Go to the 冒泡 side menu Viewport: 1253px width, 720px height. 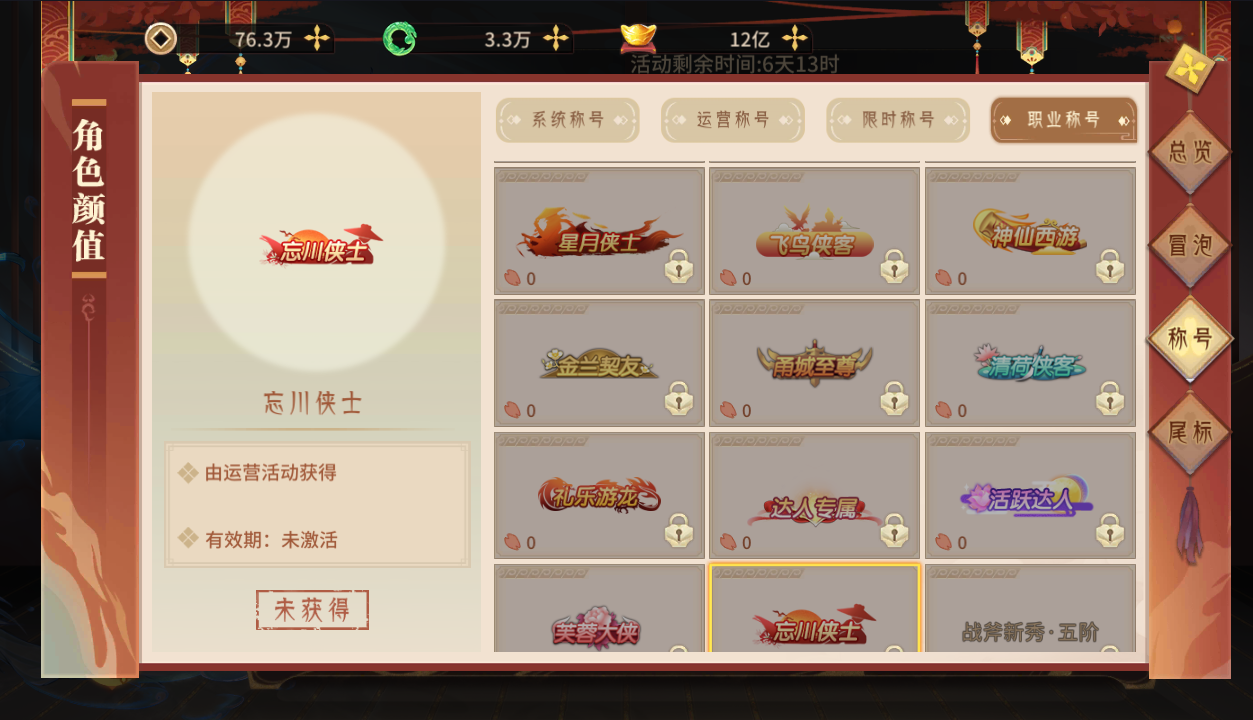pyautogui.click(x=1190, y=246)
